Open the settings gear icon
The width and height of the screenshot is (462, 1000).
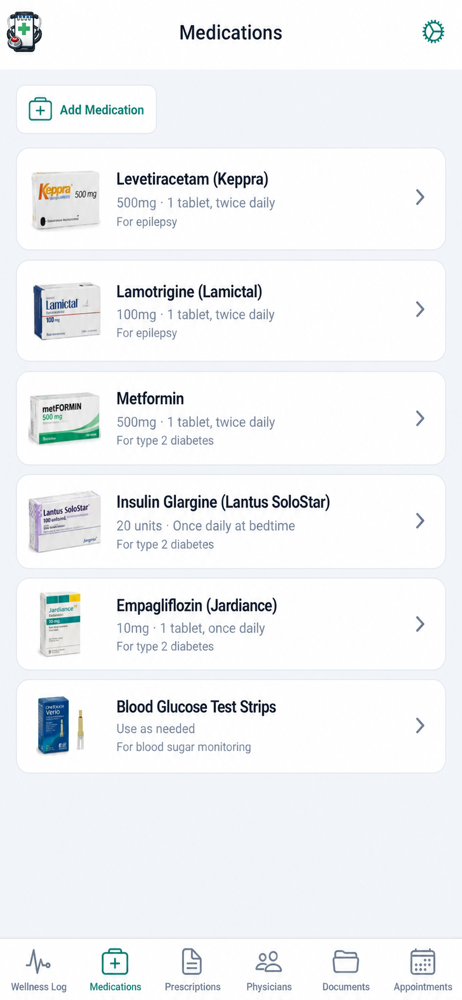[433, 31]
